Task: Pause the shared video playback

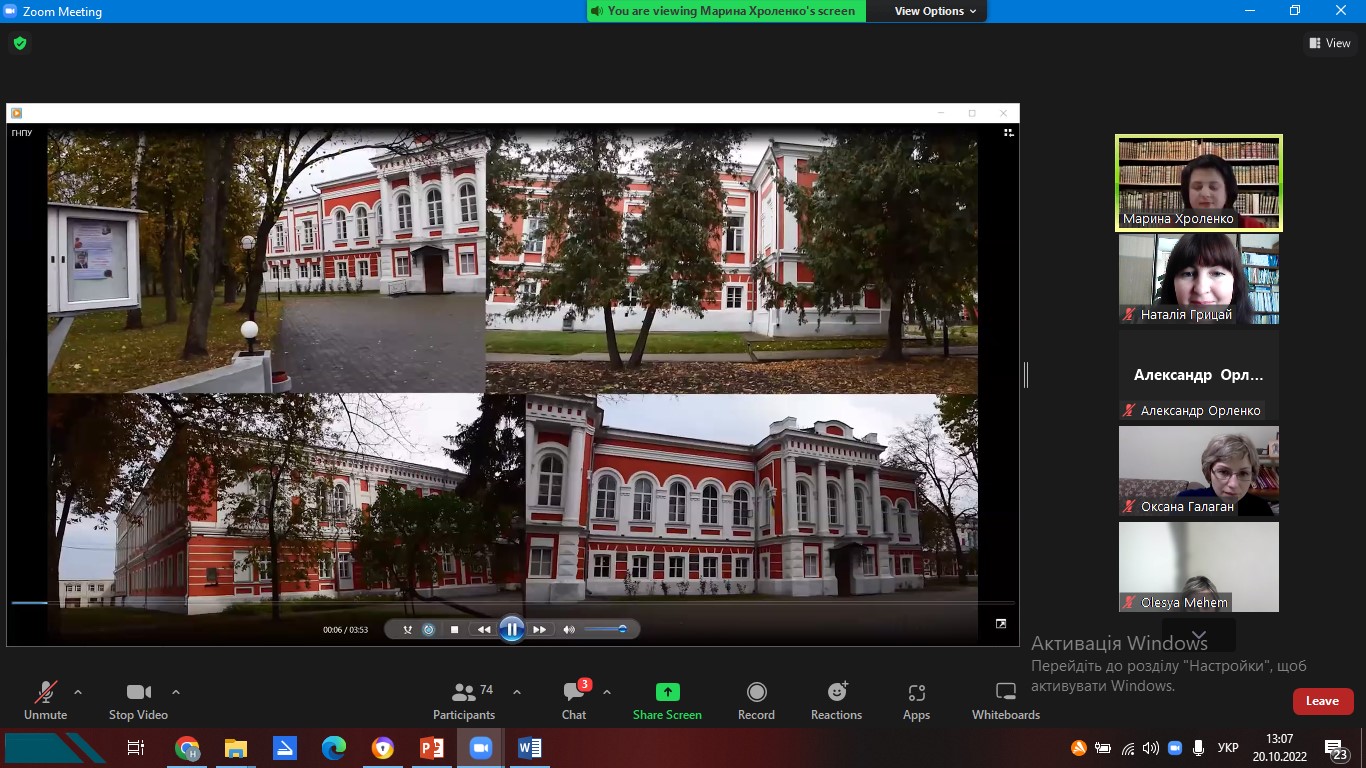Action: (511, 629)
